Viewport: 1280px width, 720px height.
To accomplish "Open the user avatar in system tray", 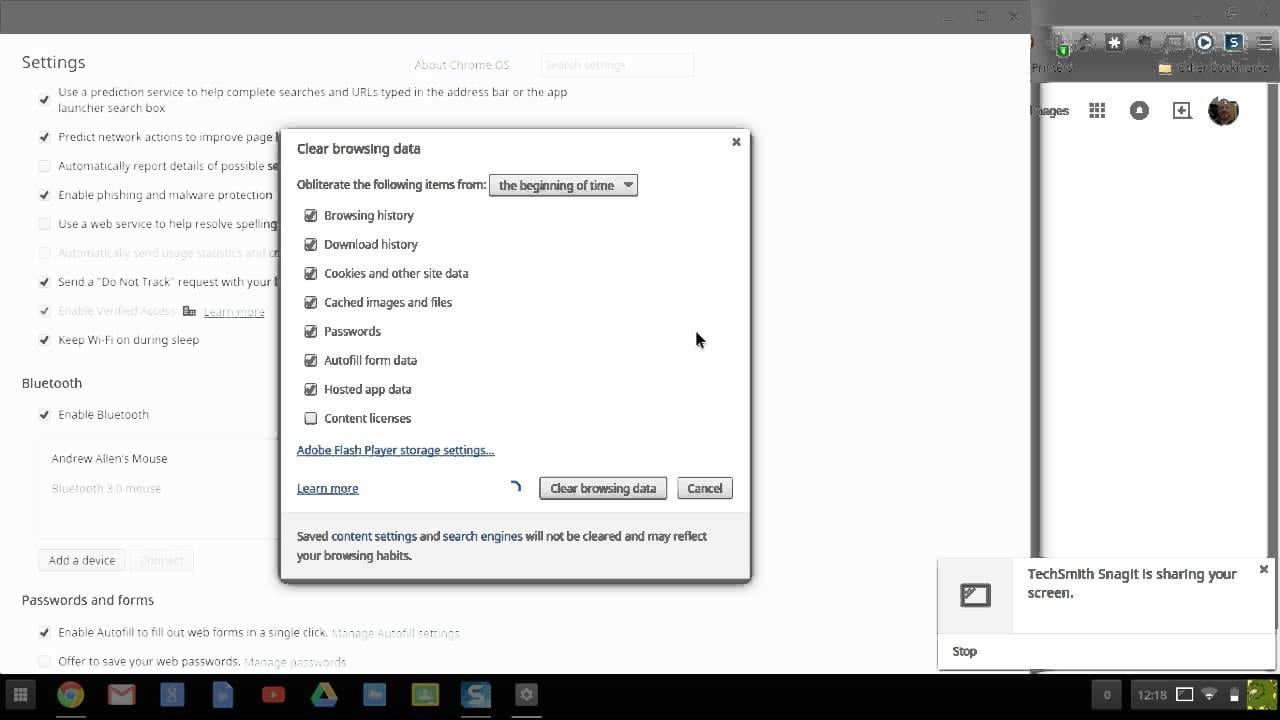I will [1262, 695].
